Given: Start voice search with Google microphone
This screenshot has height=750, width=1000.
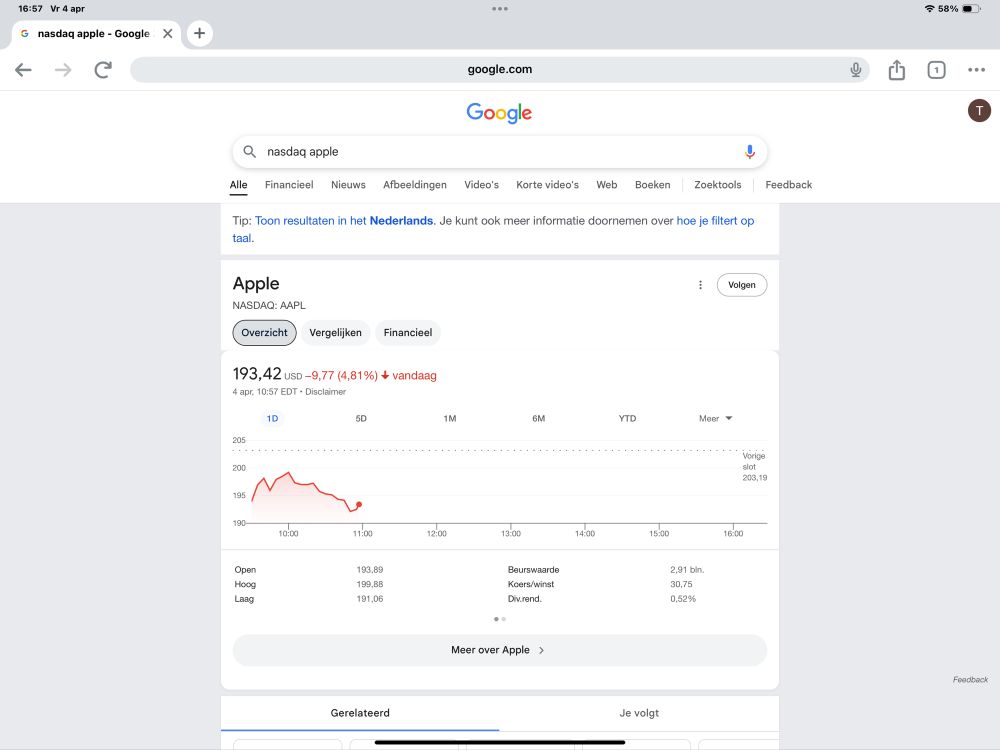Looking at the screenshot, I should 749,152.
